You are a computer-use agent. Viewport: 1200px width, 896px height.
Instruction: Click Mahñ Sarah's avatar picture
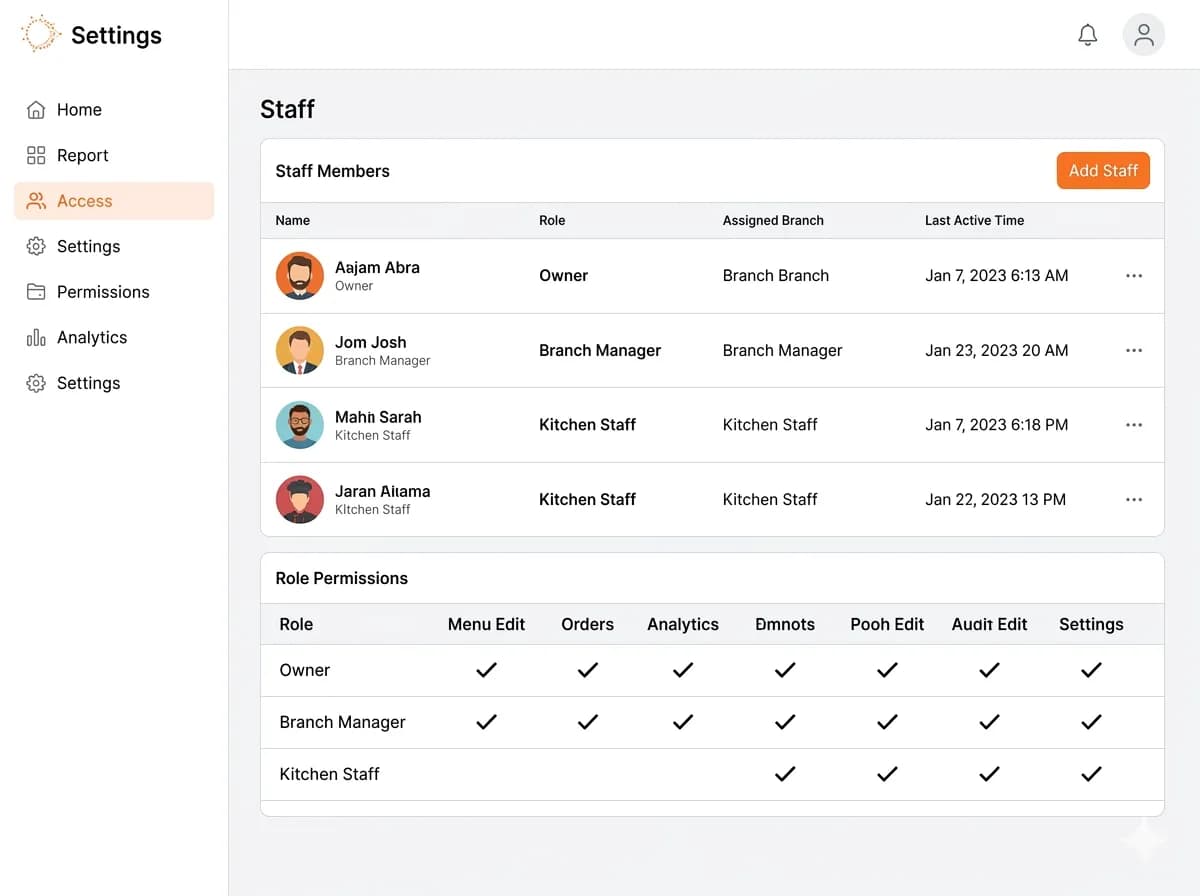click(300, 425)
